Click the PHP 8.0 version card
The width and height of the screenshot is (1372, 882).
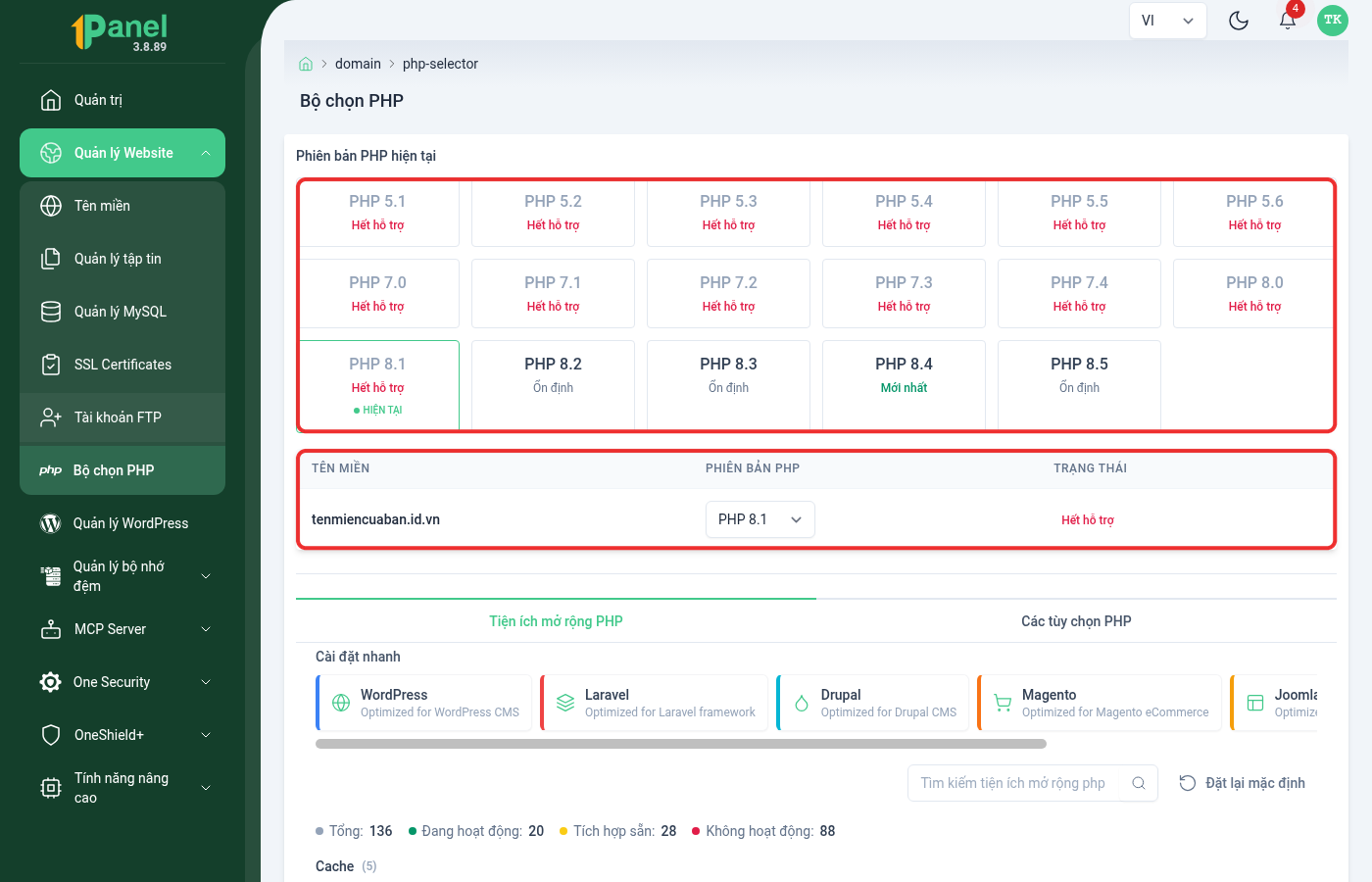pos(1253,293)
